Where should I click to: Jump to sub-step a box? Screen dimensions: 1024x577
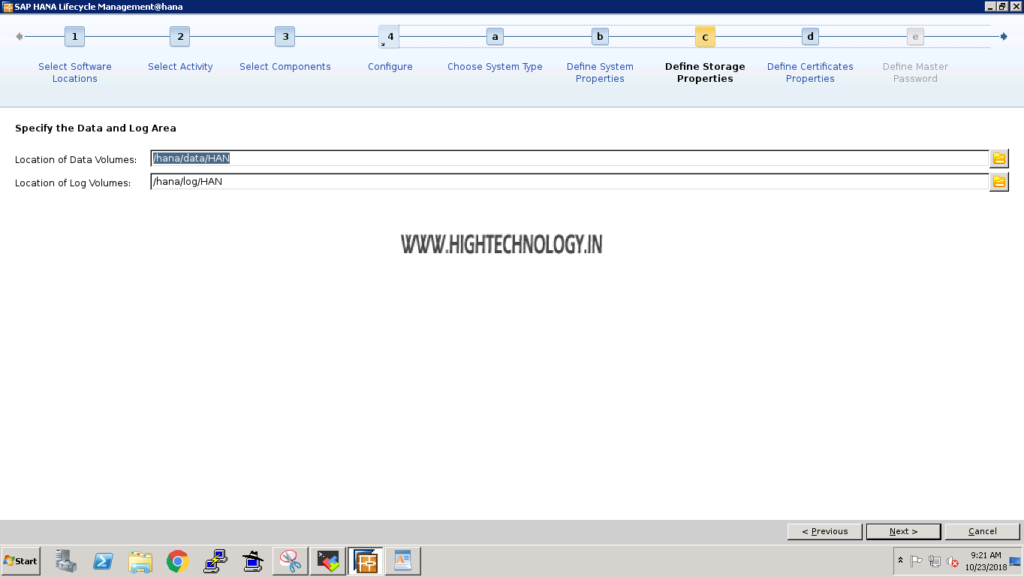[x=495, y=37]
